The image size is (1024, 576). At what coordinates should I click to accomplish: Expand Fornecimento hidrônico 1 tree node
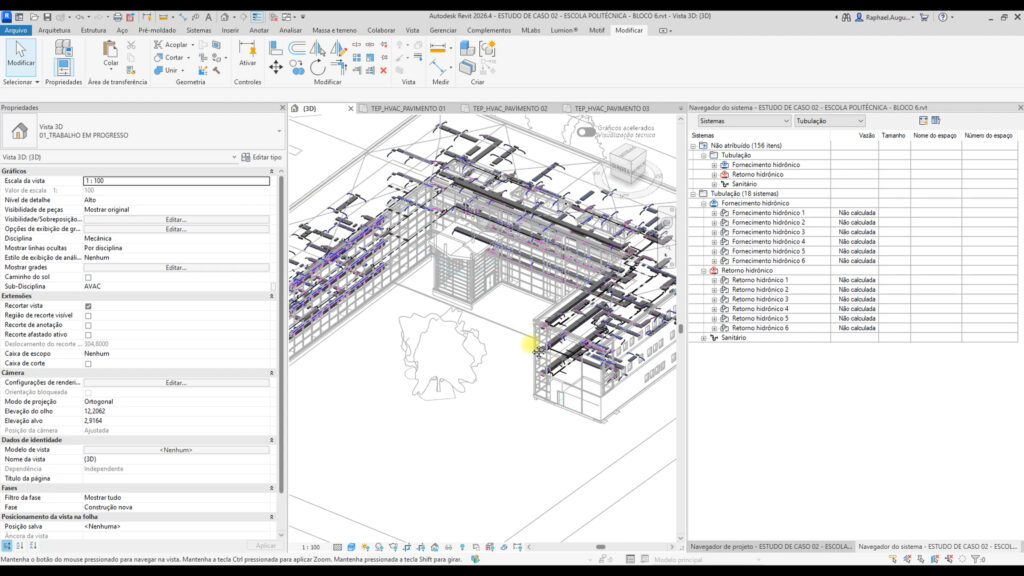pyautogui.click(x=714, y=213)
